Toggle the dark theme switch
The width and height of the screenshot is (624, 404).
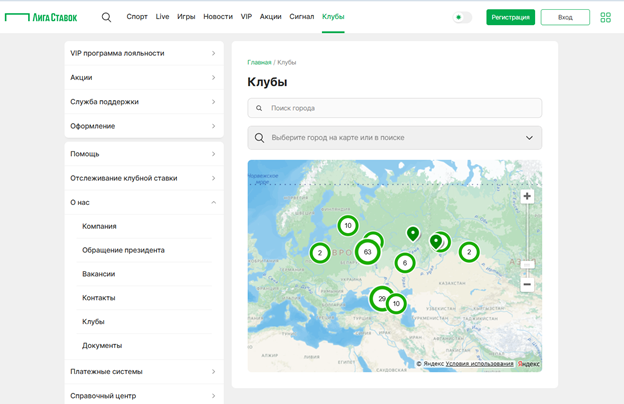pos(462,17)
